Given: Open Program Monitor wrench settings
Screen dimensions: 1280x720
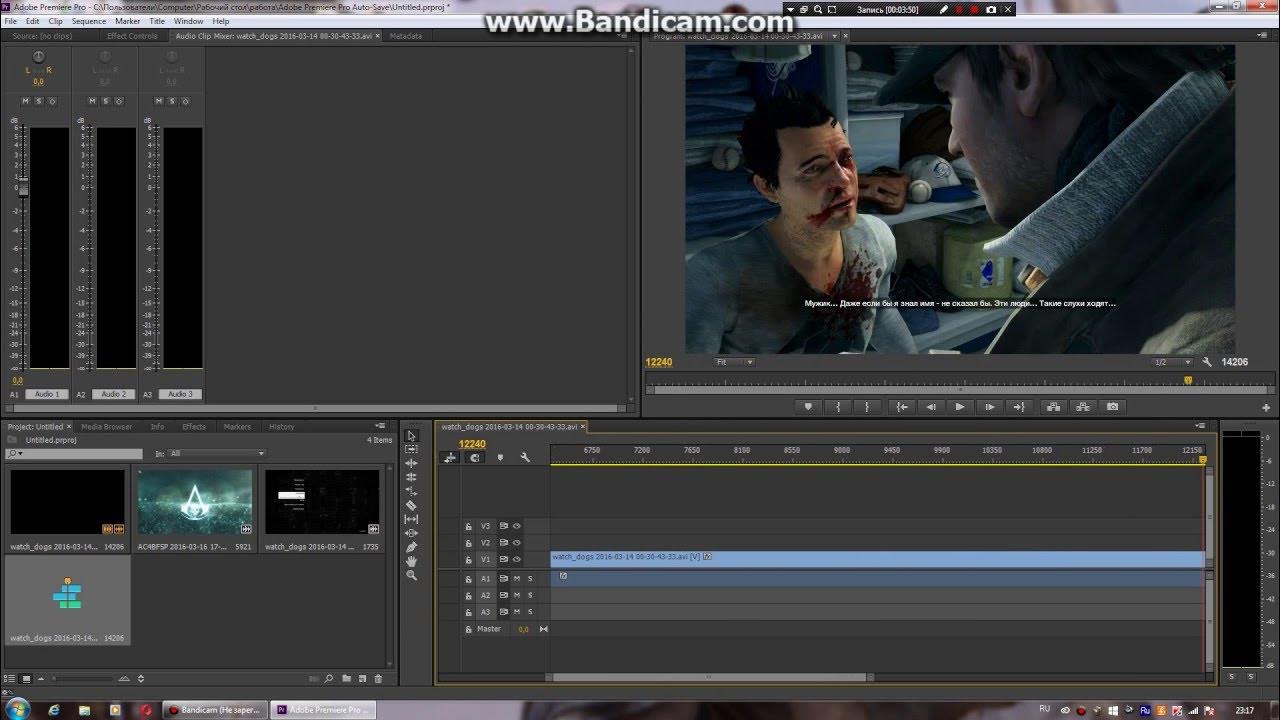Looking at the screenshot, I should pyautogui.click(x=1207, y=362).
